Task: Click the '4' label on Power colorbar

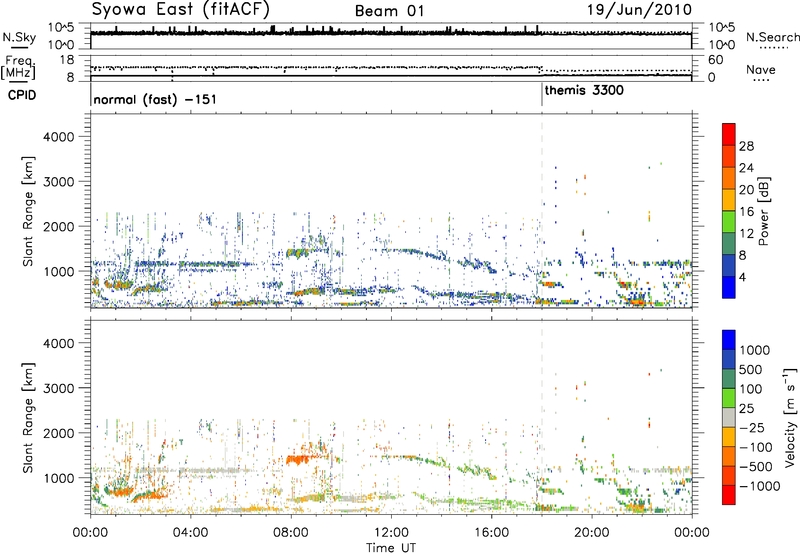Action: tap(743, 278)
